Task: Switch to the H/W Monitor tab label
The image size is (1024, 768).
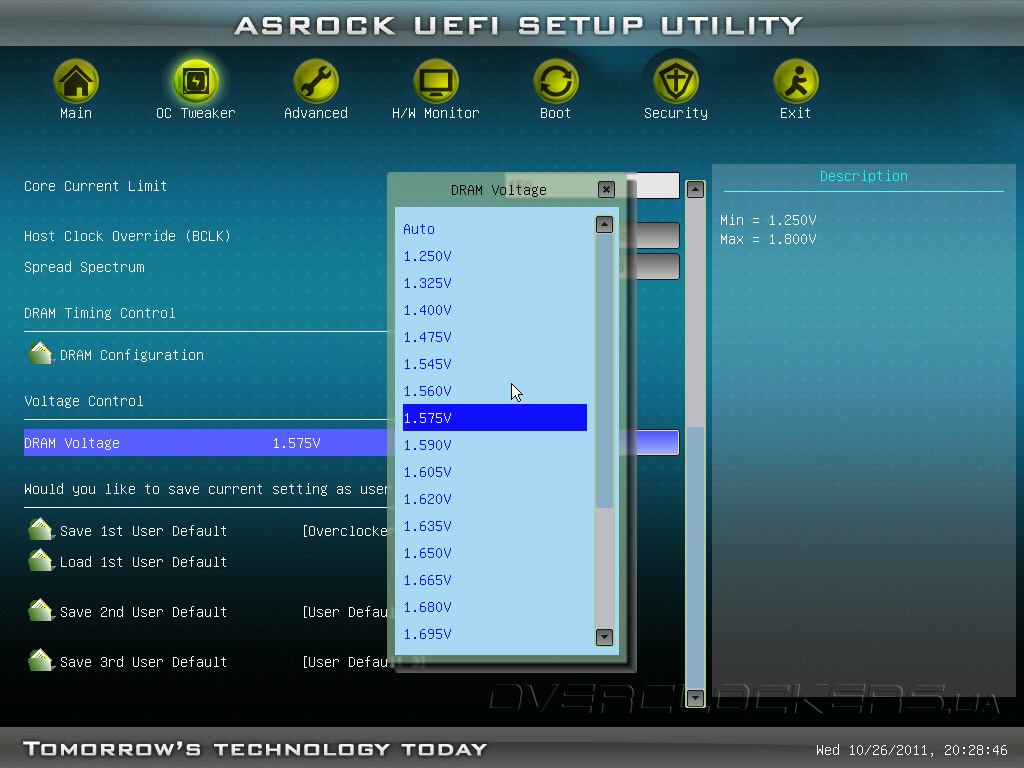Action: tap(436, 113)
